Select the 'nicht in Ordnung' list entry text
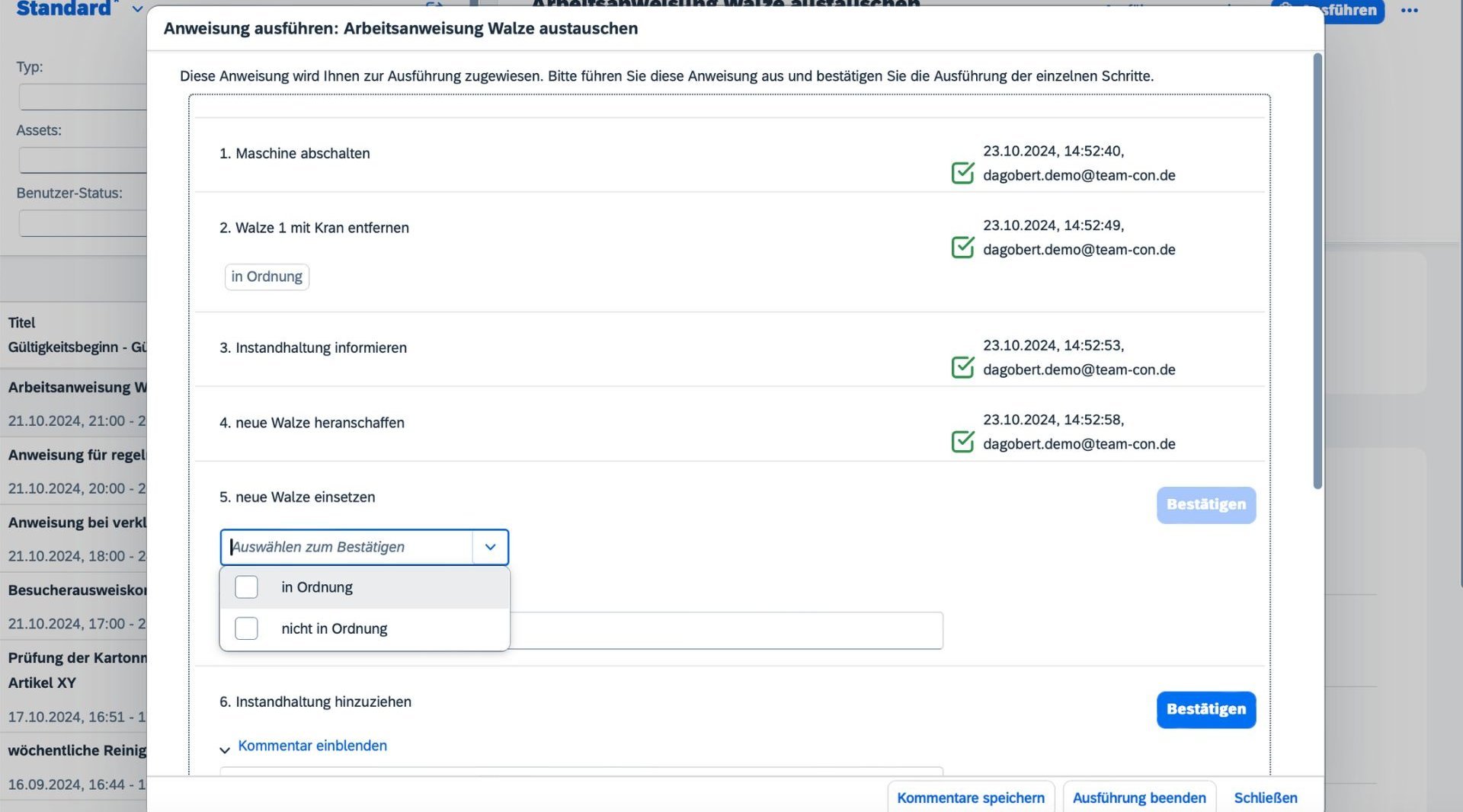The width and height of the screenshot is (1463, 812). click(x=334, y=628)
